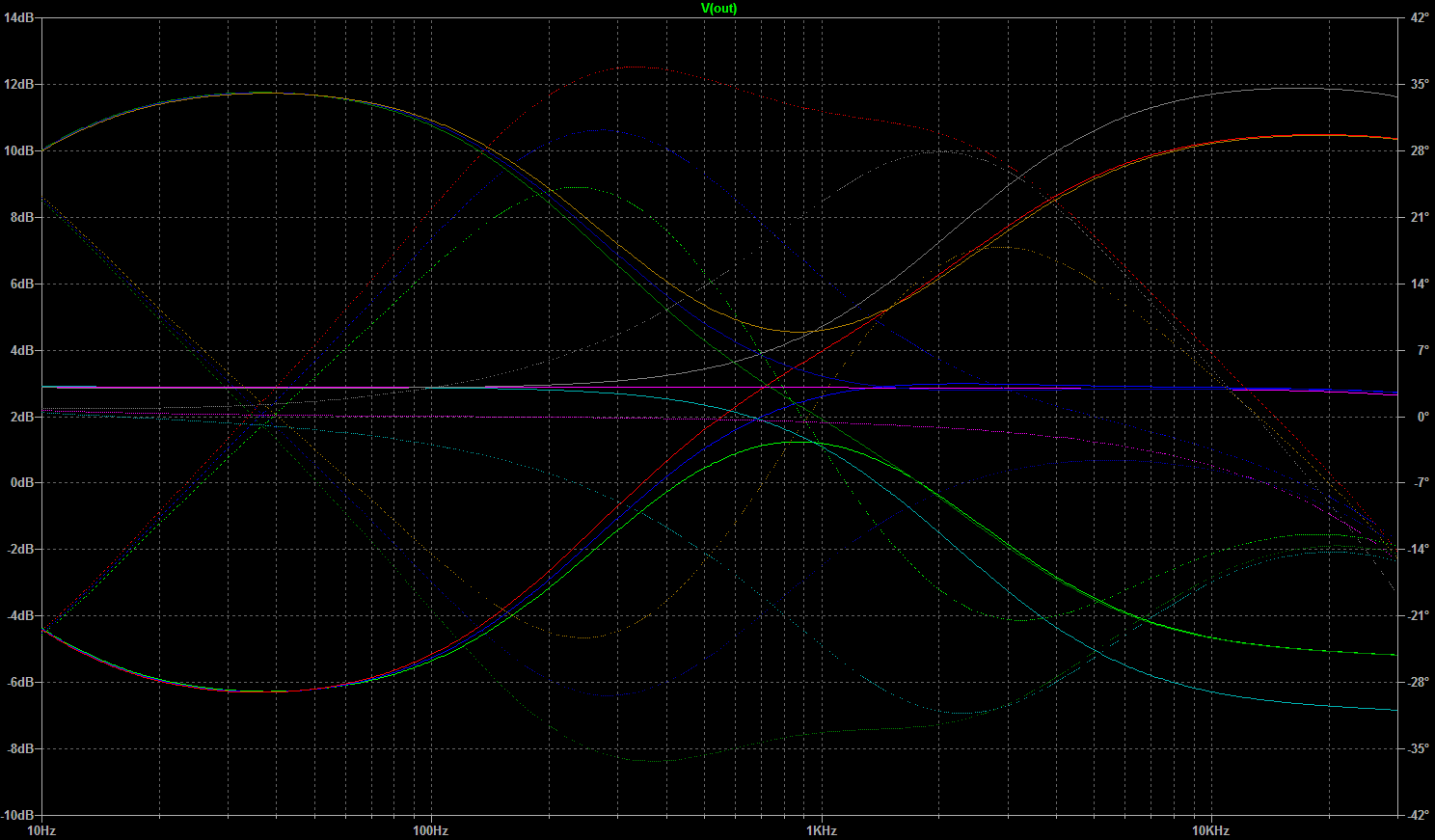Click the -28° phase axis label
1435x840 pixels.
pos(1418,683)
